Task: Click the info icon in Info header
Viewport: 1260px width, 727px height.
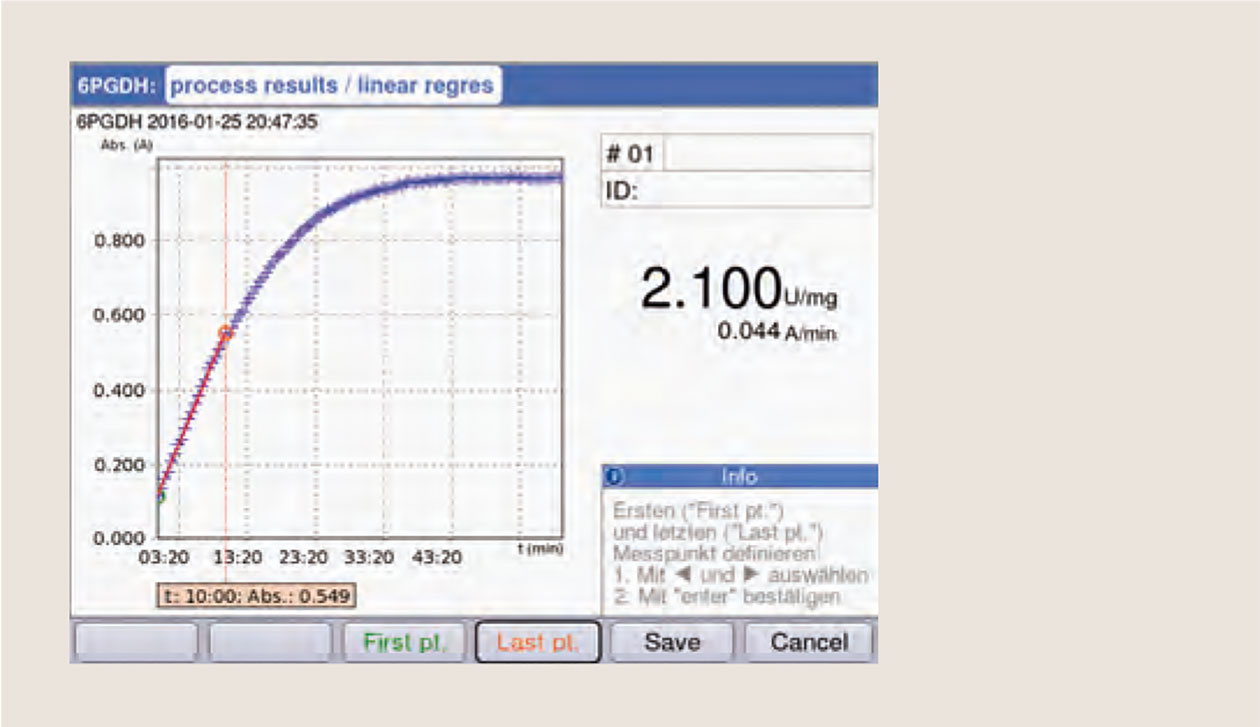Action: (x=612, y=477)
